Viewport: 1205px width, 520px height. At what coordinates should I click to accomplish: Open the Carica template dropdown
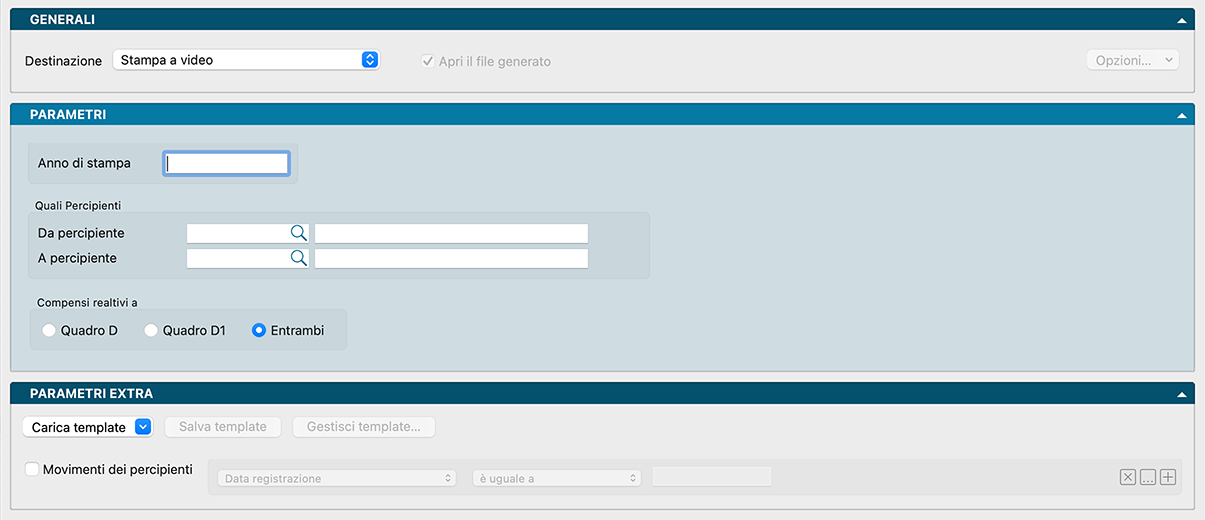coord(90,427)
